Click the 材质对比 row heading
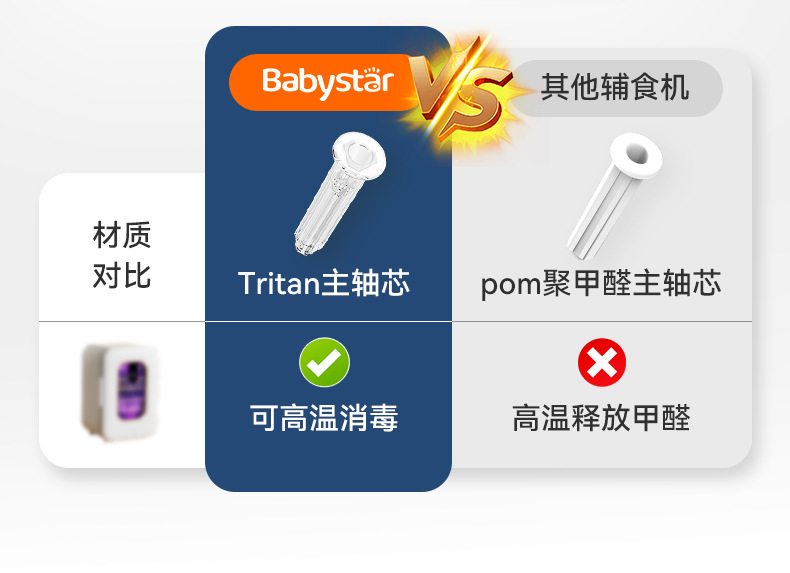790x573 pixels. 122,254
